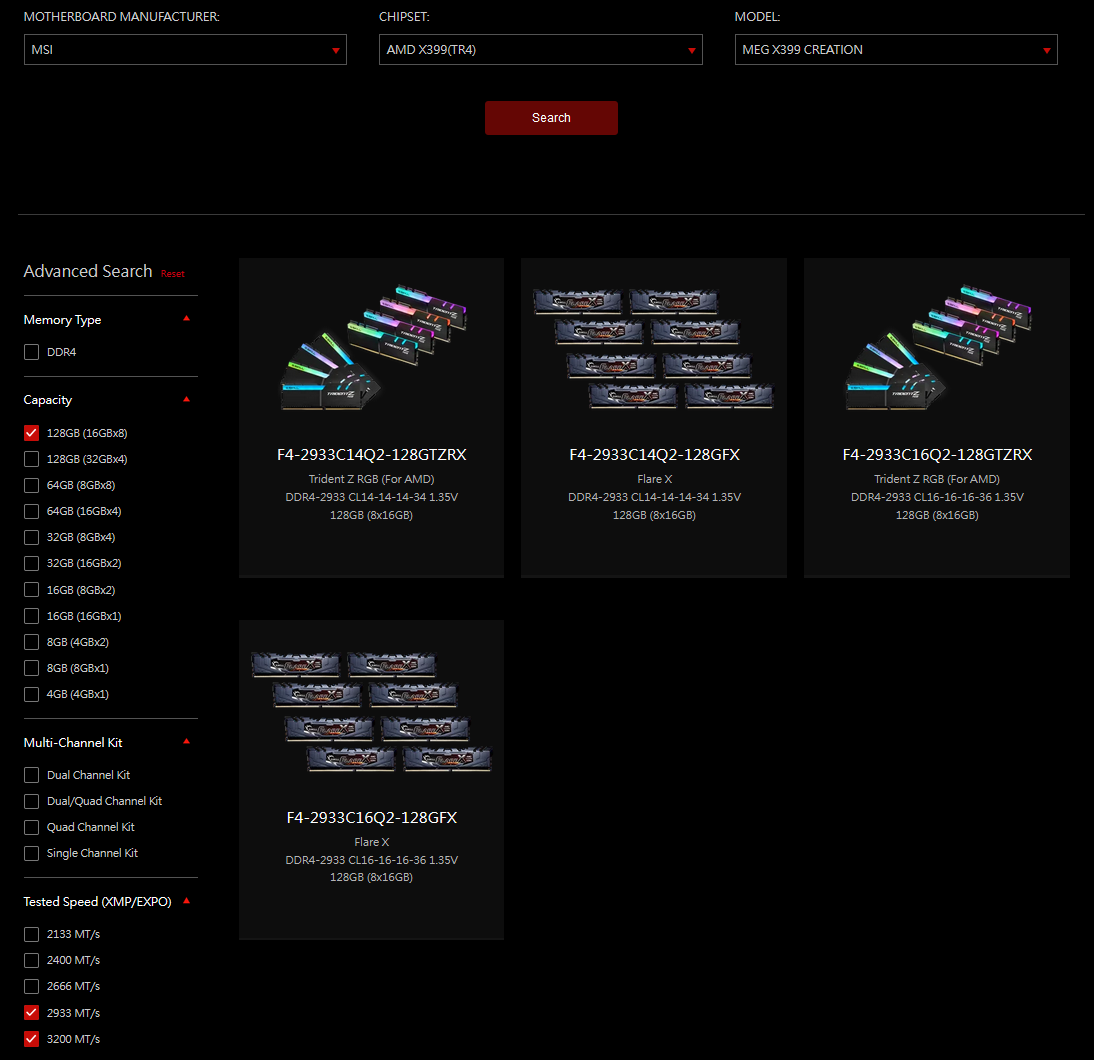Check the 32GB (16GBx2) capacity option
This screenshot has height=1060, width=1094.
coord(32,563)
